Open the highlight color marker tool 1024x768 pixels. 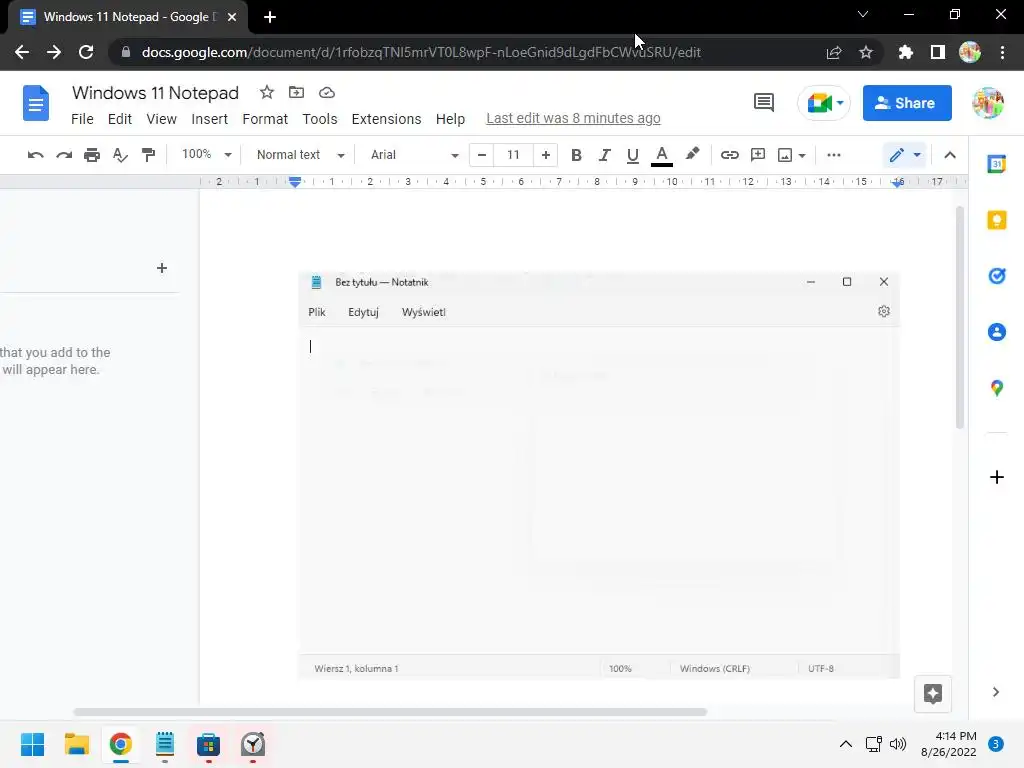click(x=692, y=154)
